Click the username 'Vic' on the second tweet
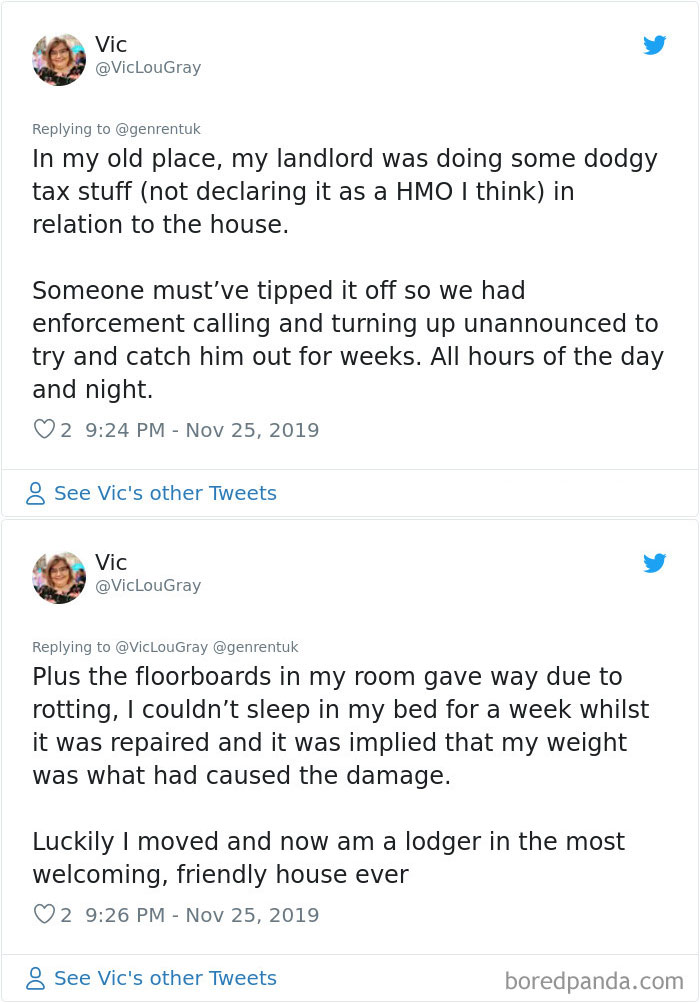 click(110, 563)
